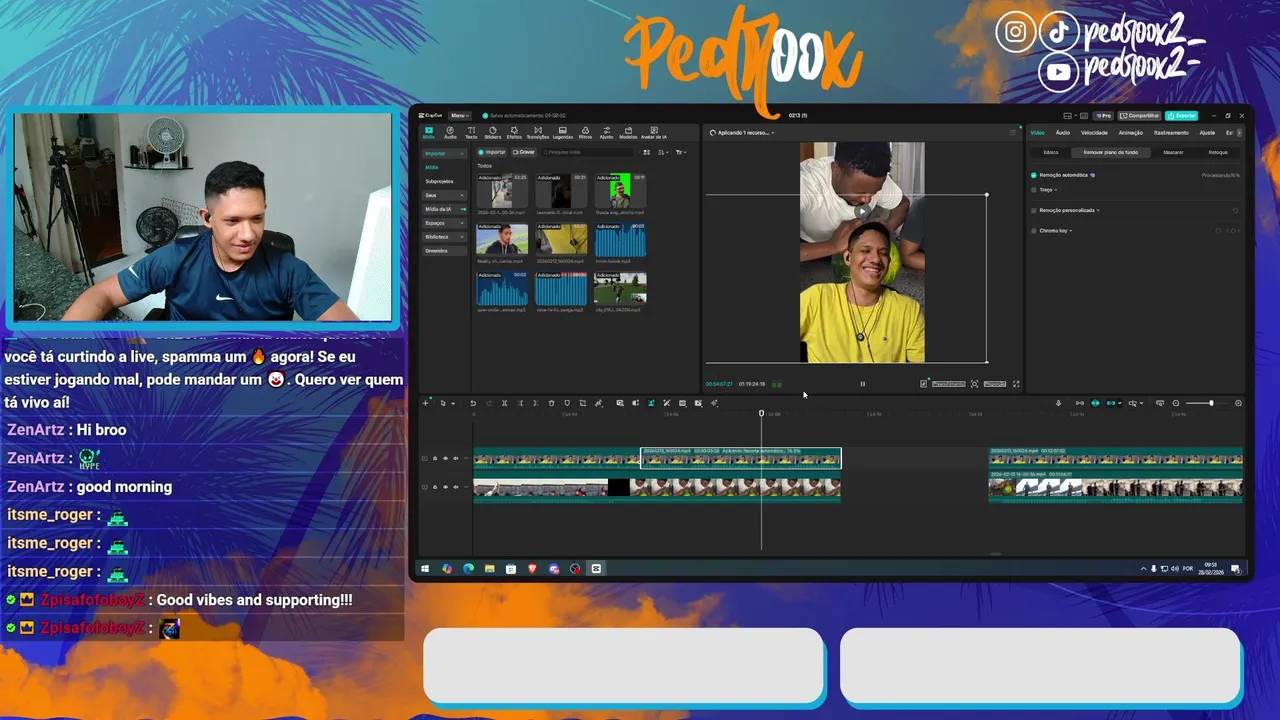Click the Importar media button
This screenshot has height=720, width=1280.
point(491,152)
